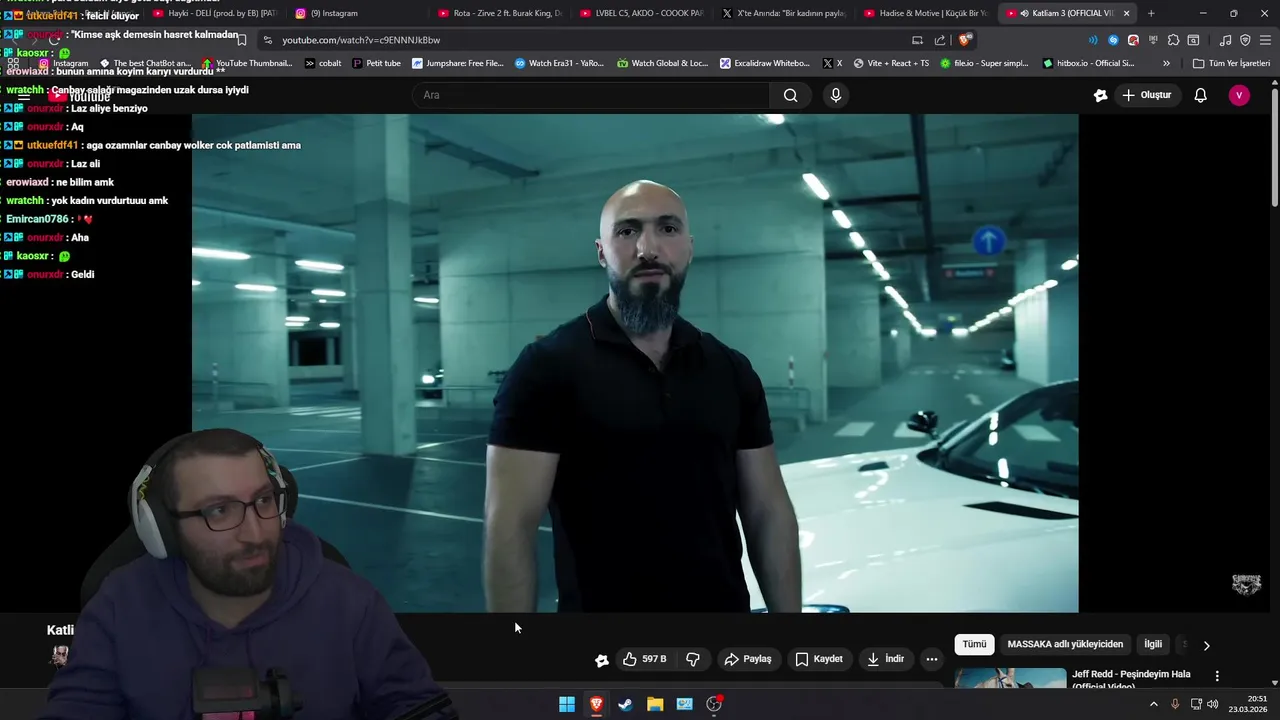
Task: Show more bookmarks via double chevron
Action: point(1166,63)
